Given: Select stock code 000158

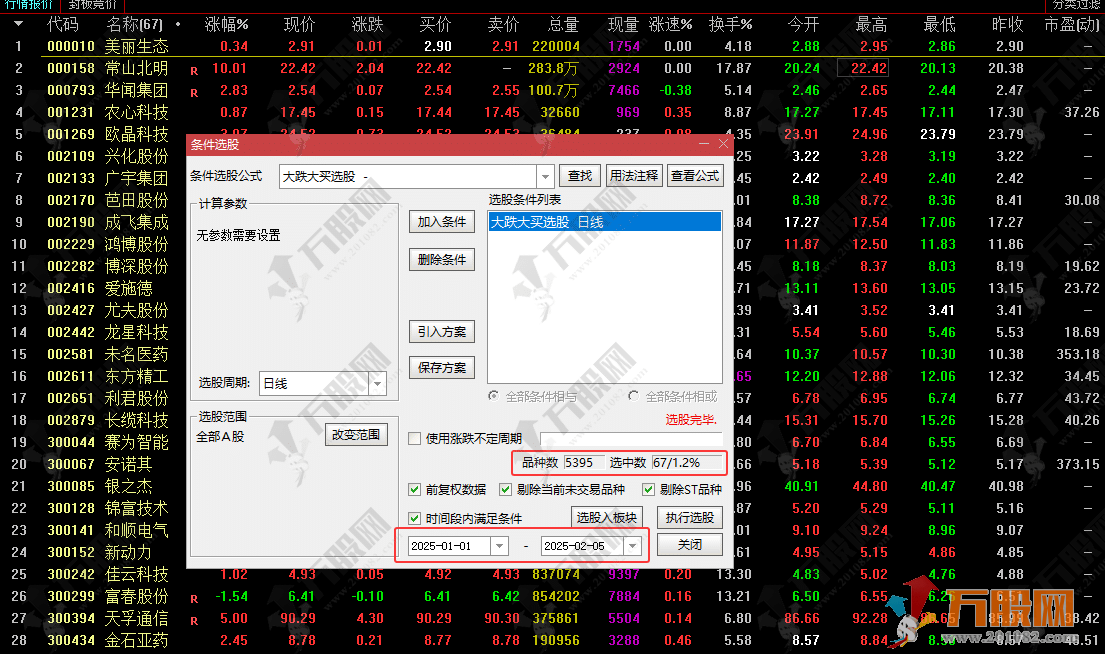Looking at the screenshot, I should (70, 68).
